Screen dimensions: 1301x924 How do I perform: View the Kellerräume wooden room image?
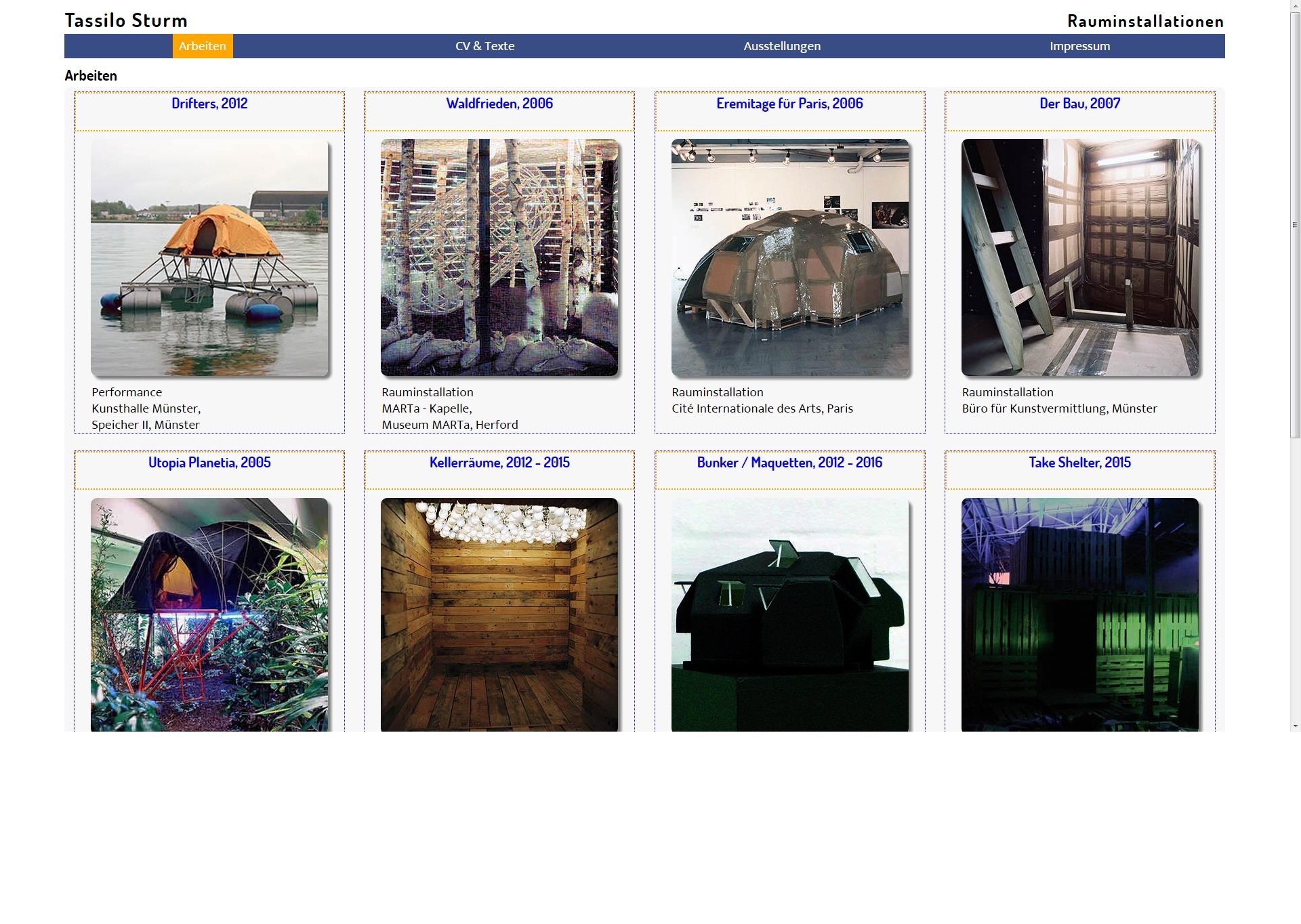(x=499, y=614)
